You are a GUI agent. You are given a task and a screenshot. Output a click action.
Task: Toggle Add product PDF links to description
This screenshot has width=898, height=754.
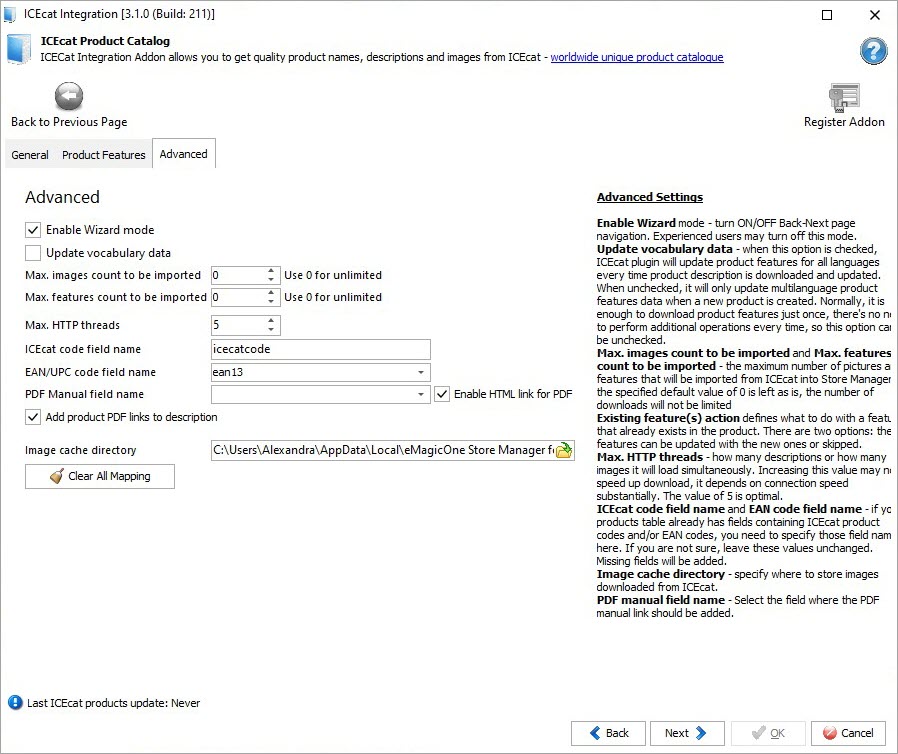coord(33,417)
